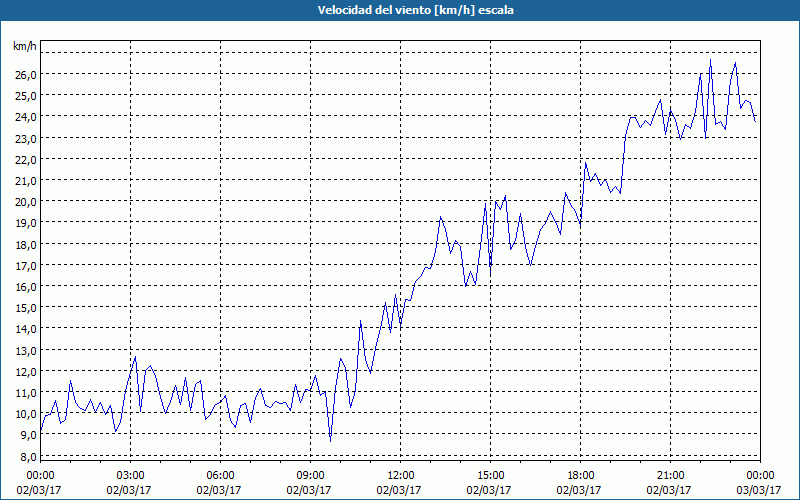800x500 pixels.
Task: Select the "26,0" y-axis value
Action: (26, 74)
